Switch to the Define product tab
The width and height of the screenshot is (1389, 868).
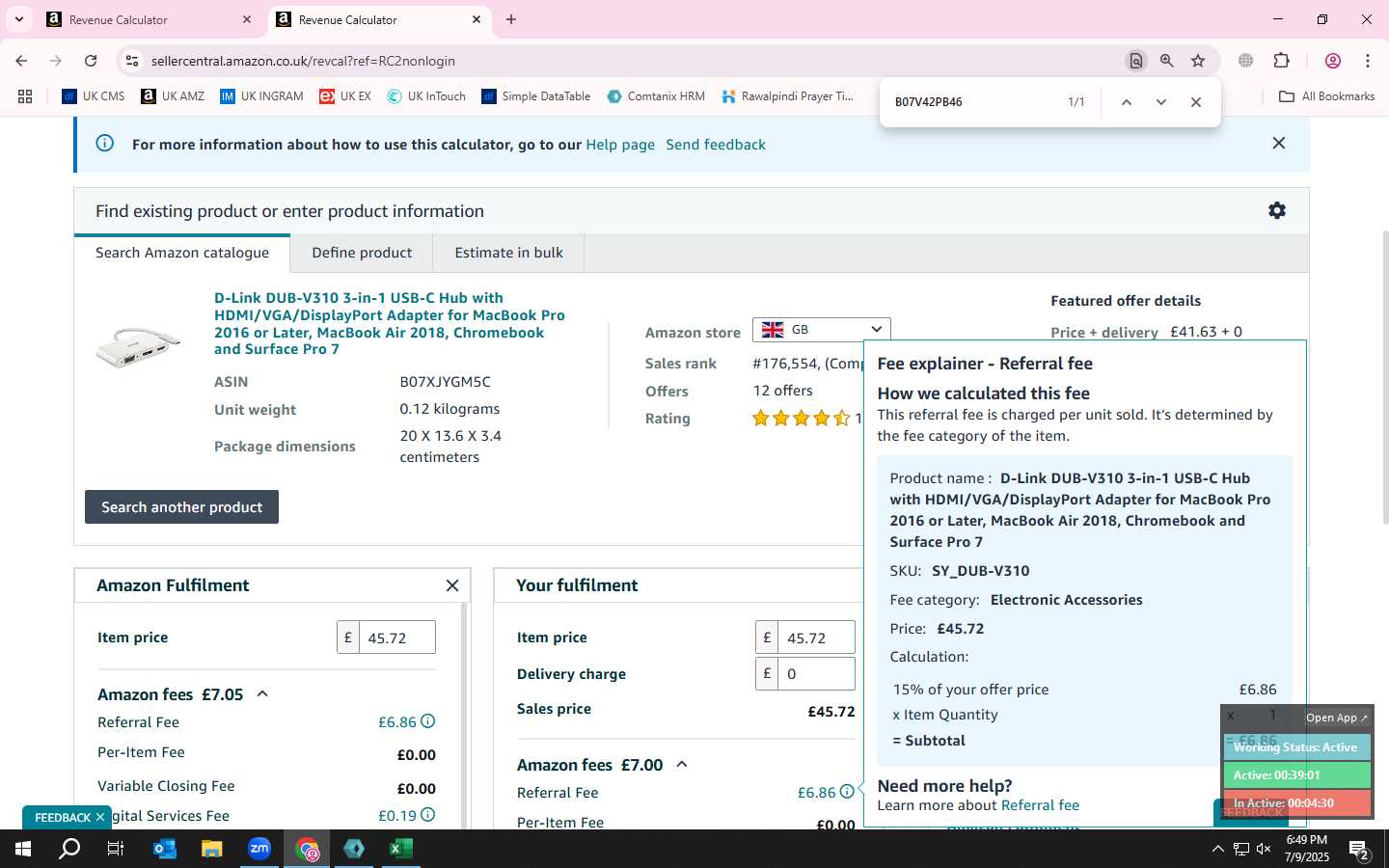[x=362, y=253]
